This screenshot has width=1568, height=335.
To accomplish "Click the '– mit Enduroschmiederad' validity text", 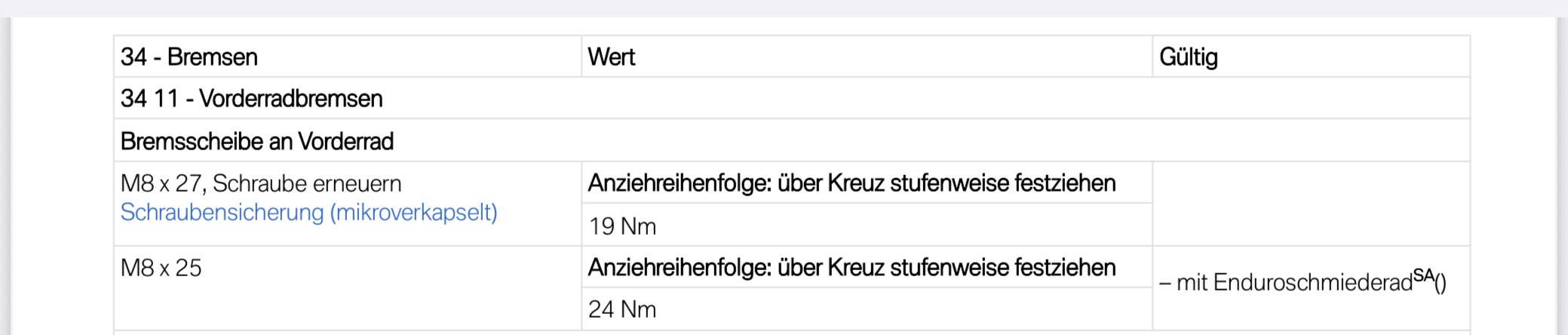I will tap(1285, 283).
